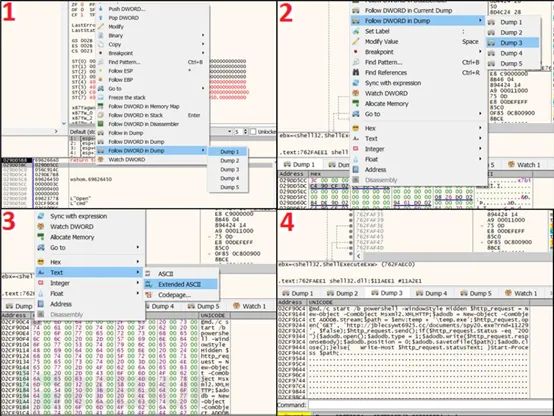Click Address icon in menu with ASCII submenu open
This screenshot has width=554, height=416.
coord(41,304)
